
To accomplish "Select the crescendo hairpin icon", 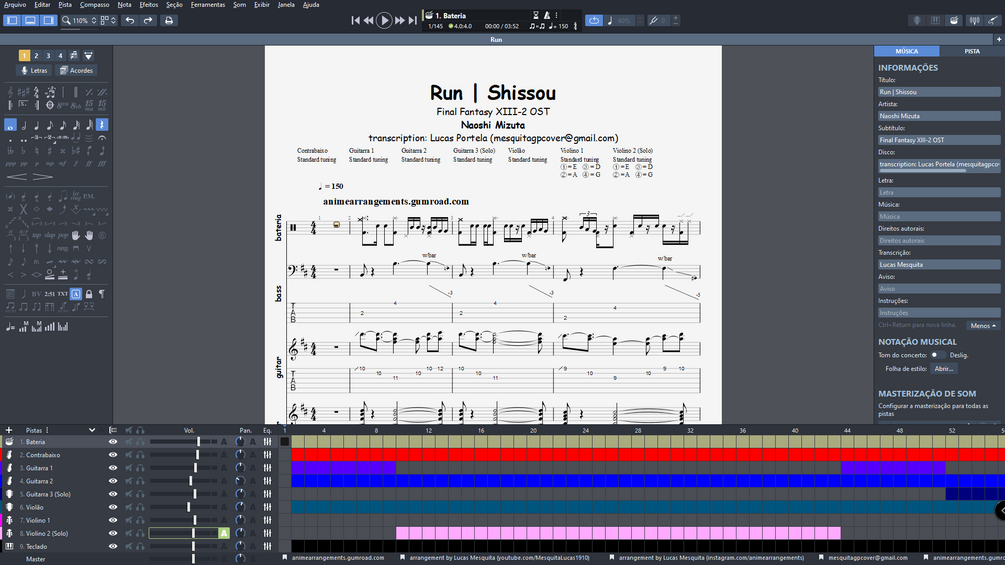I will pyautogui.click(x=17, y=177).
